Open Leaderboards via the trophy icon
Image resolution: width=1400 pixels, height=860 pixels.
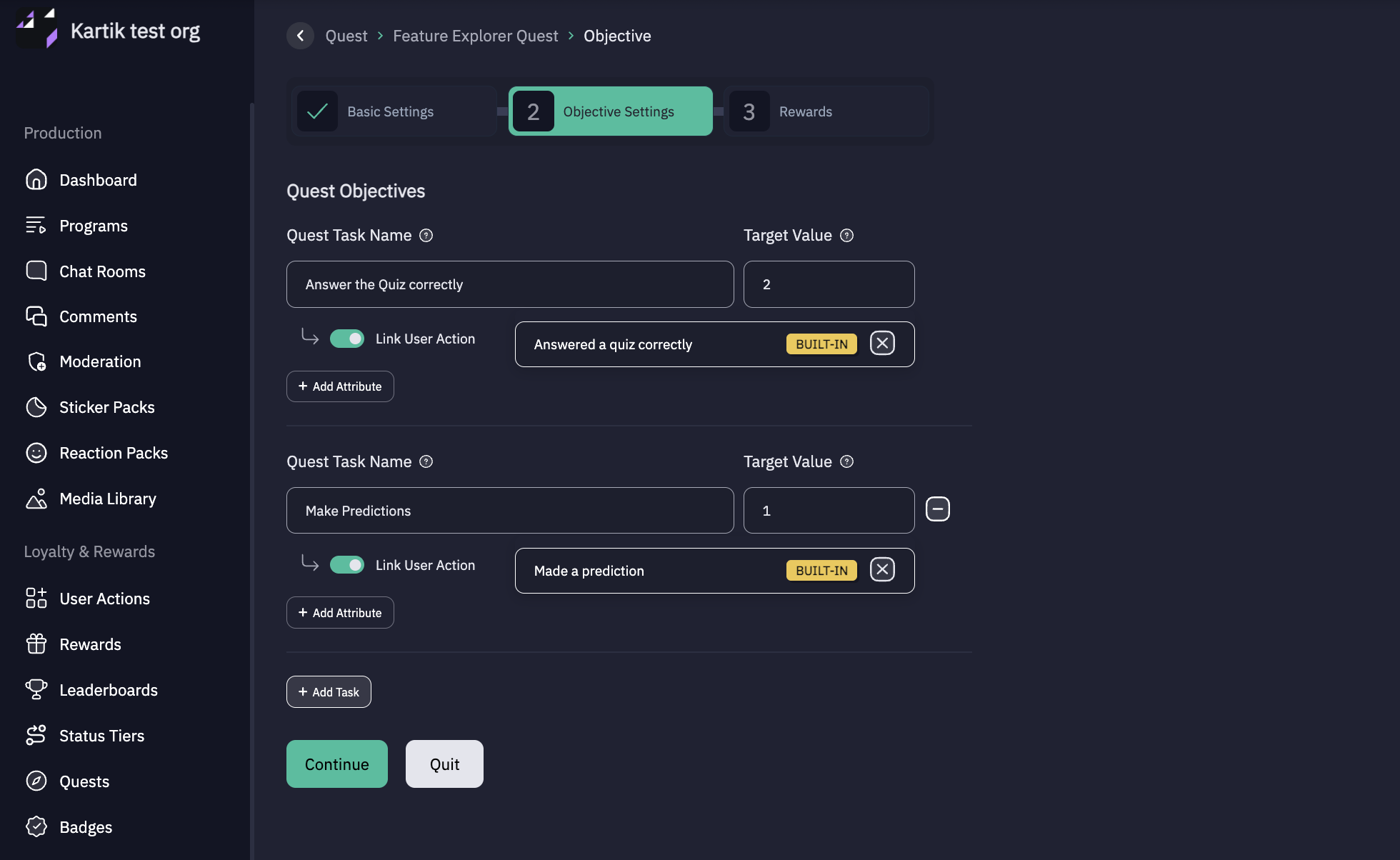click(x=36, y=690)
